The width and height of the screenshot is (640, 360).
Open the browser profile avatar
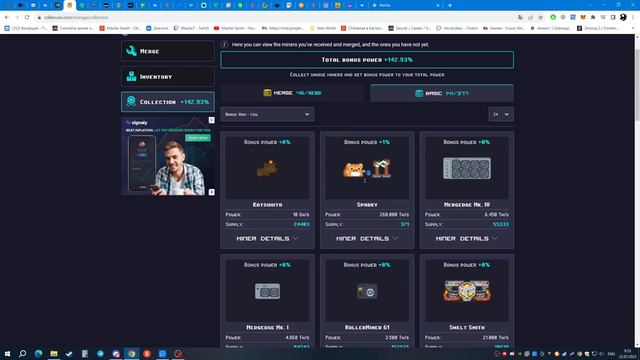(x=623, y=17)
